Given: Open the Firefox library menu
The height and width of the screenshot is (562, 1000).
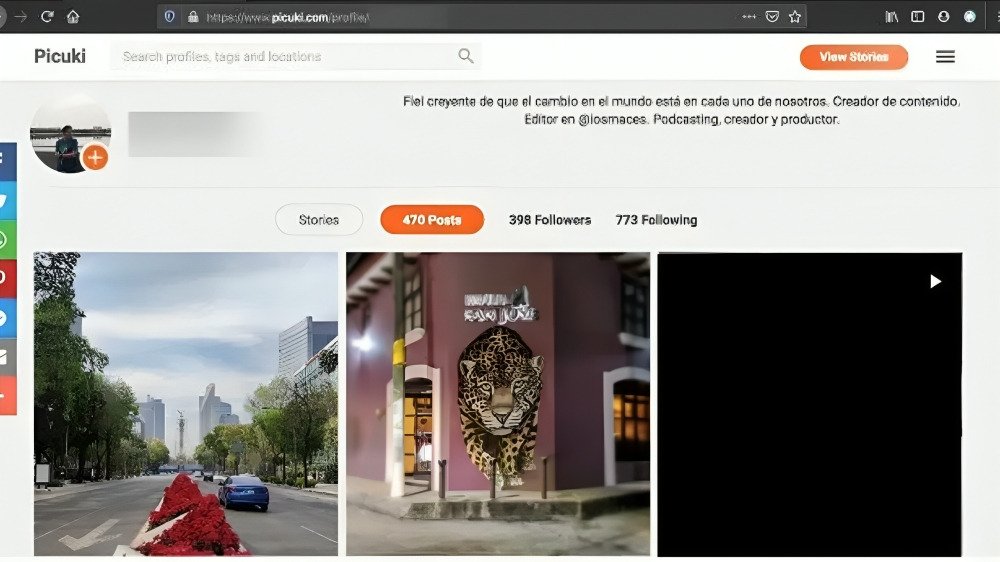Looking at the screenshot, I should point(891,17).
